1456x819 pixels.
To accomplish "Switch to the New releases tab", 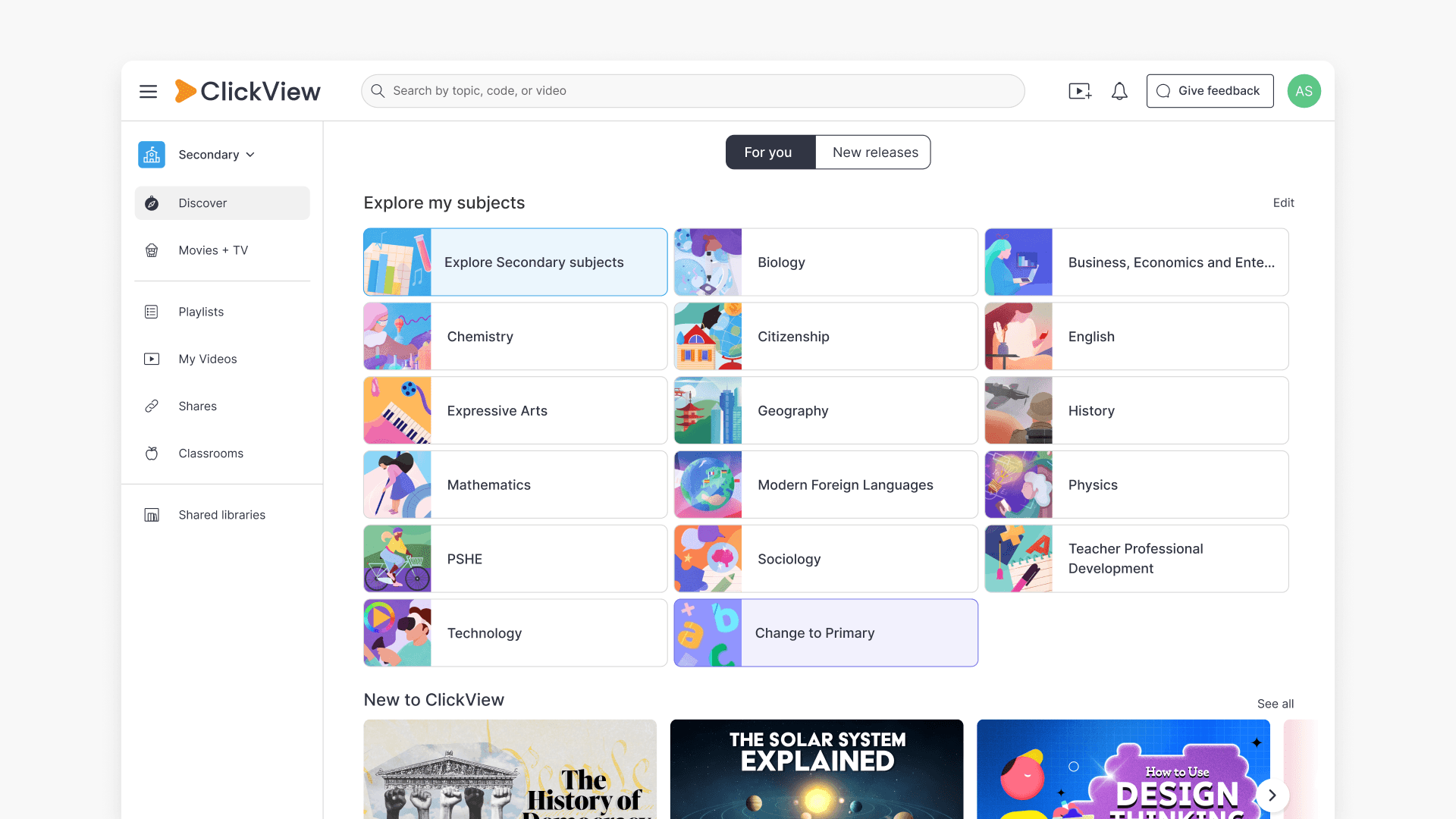I will [874, 152].
